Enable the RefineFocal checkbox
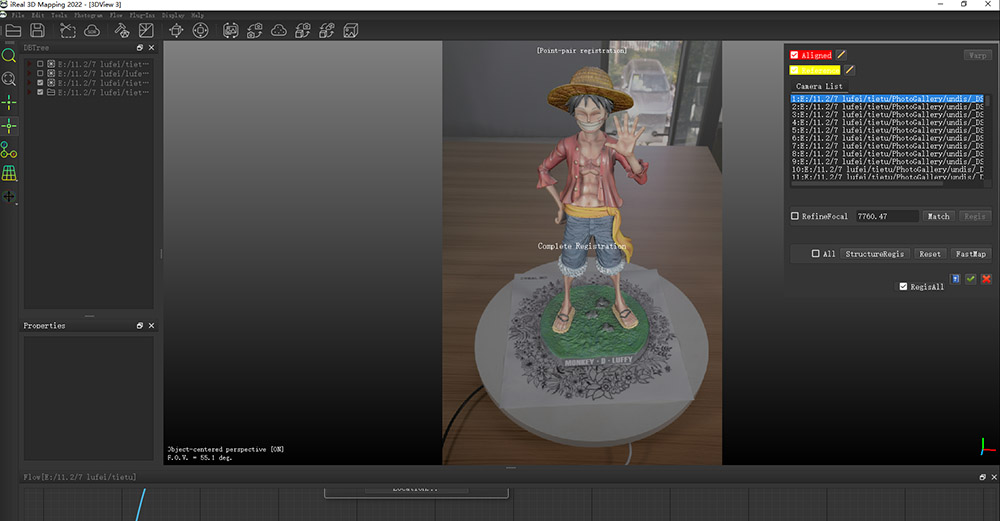This screenshot has height=521, width=1000. tap(795, 216)
